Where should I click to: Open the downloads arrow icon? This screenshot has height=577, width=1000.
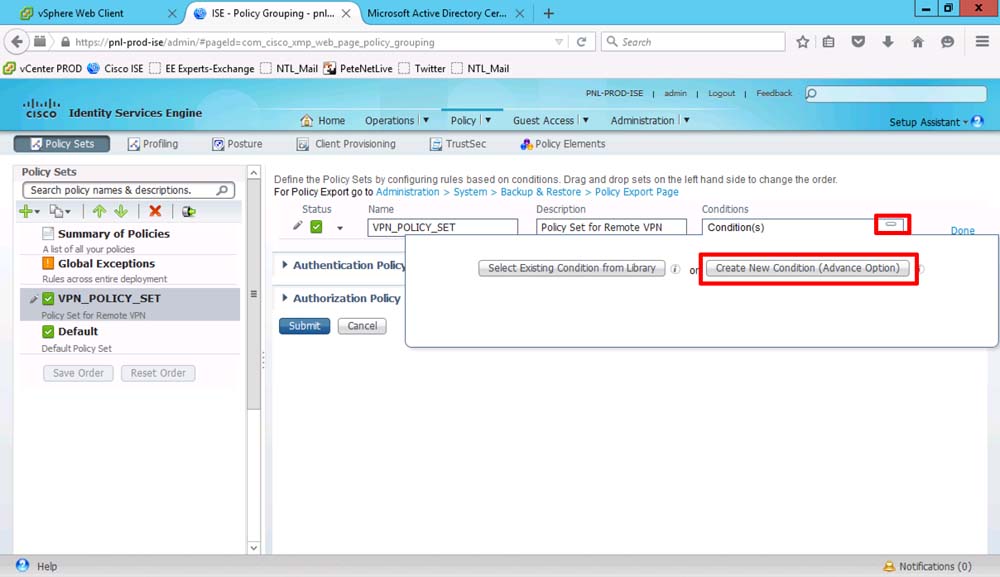888,42
